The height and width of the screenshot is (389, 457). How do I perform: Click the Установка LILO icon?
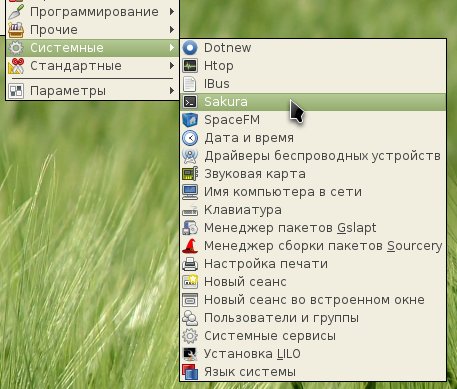click(x=190, y=354)
